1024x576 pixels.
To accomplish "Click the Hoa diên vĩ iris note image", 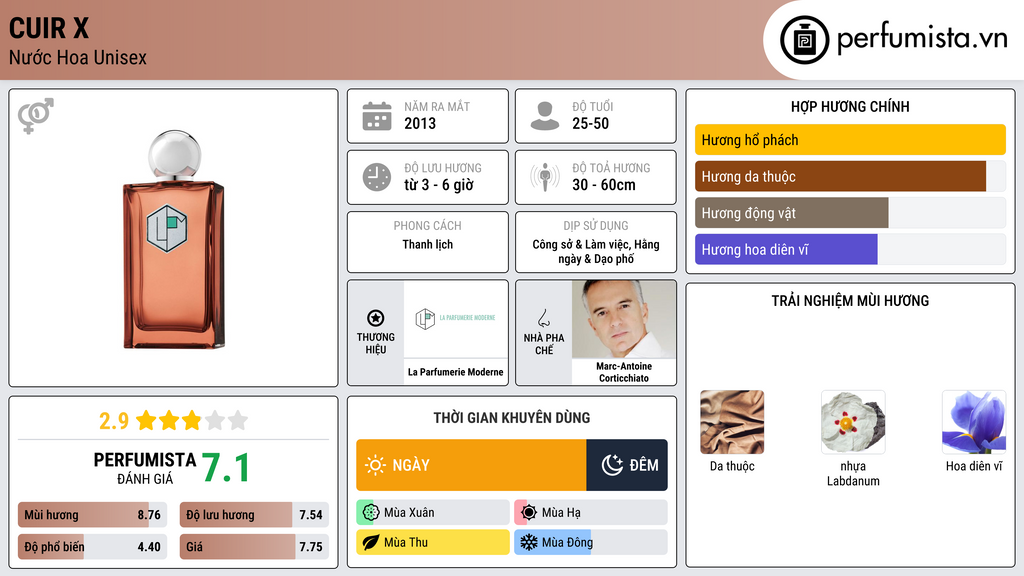I will coord(974,422).
